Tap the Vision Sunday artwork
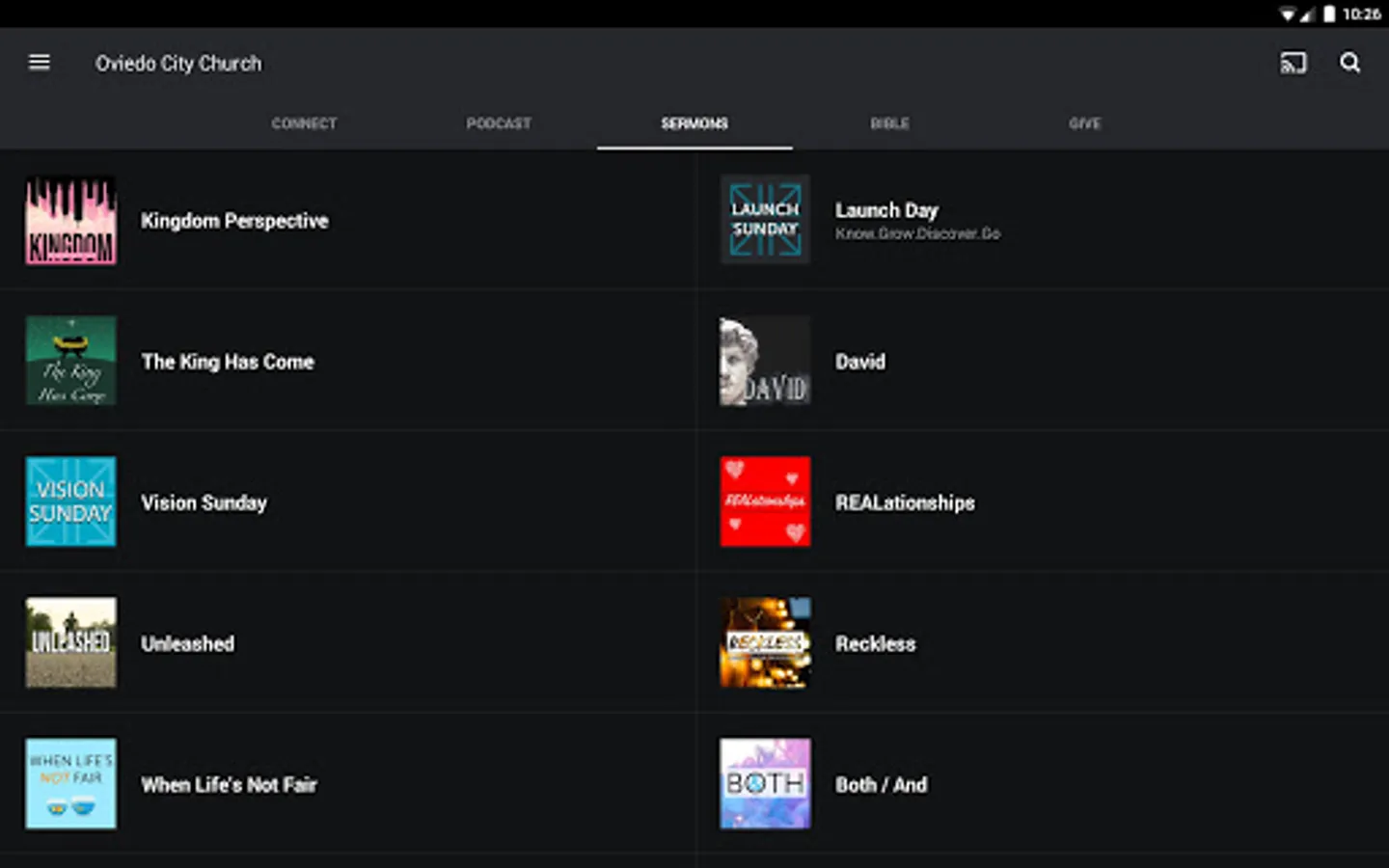 (71, 502)
